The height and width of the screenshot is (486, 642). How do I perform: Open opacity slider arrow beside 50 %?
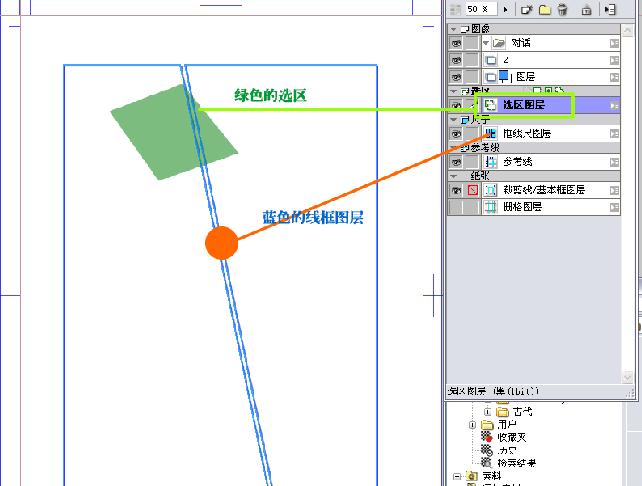(506, 9)
